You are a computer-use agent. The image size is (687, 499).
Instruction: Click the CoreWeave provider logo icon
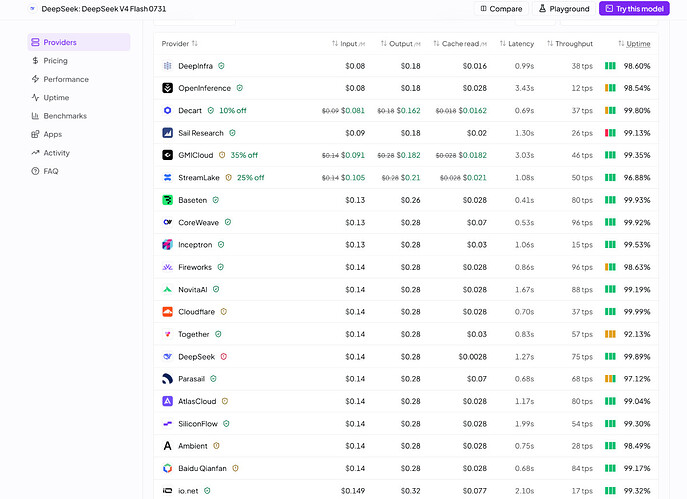pos(167,222)
